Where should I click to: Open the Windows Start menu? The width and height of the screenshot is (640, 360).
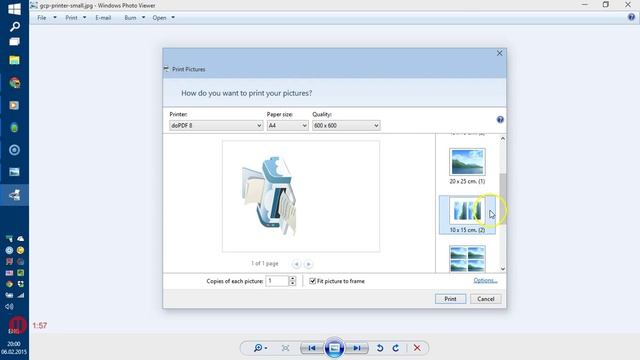[14, 9]
